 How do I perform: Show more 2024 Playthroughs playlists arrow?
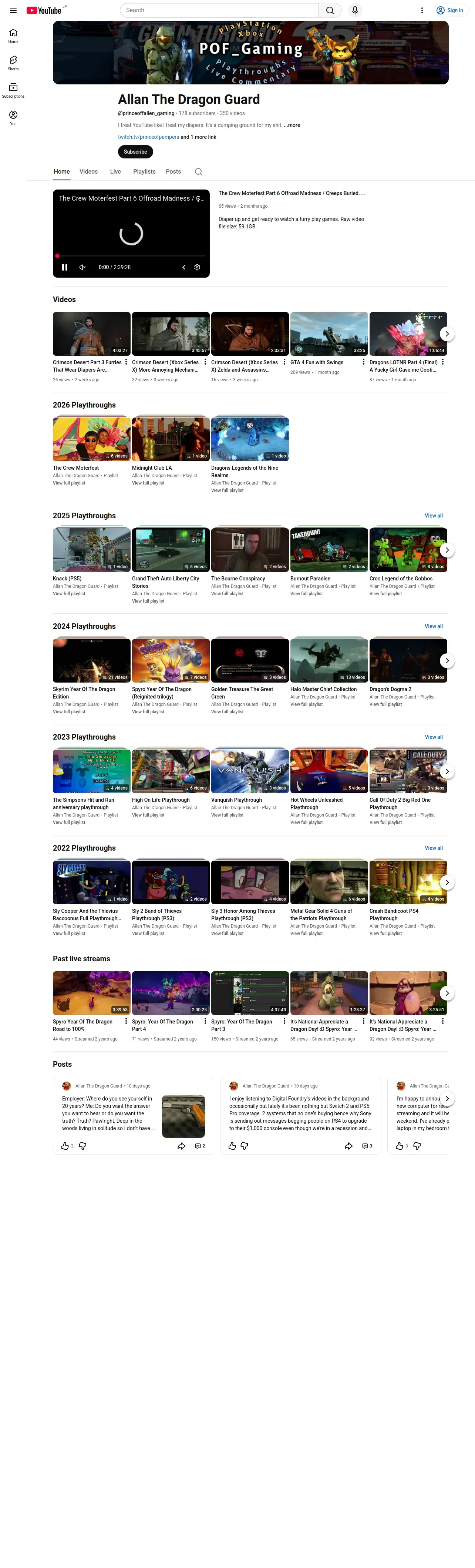[x=447, y=661]
